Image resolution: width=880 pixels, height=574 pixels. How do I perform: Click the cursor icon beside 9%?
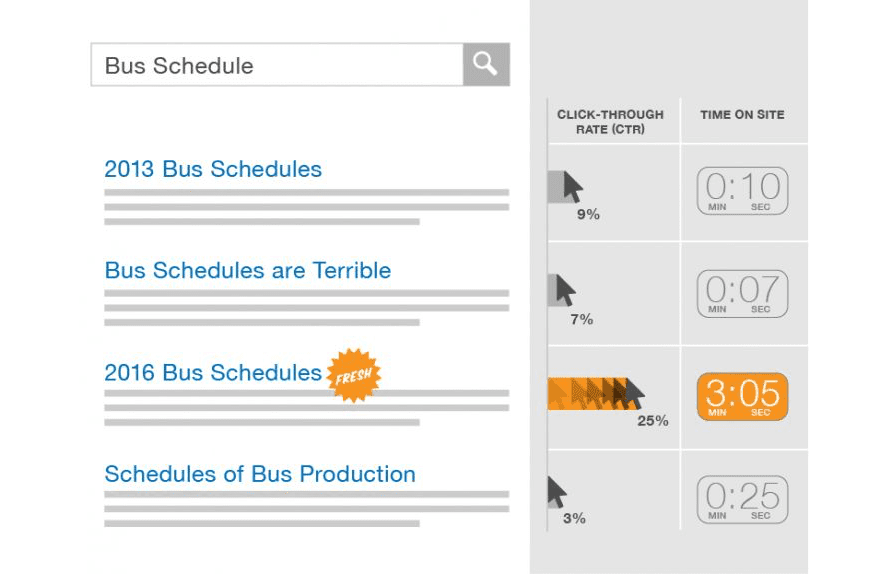coord(572,186)
